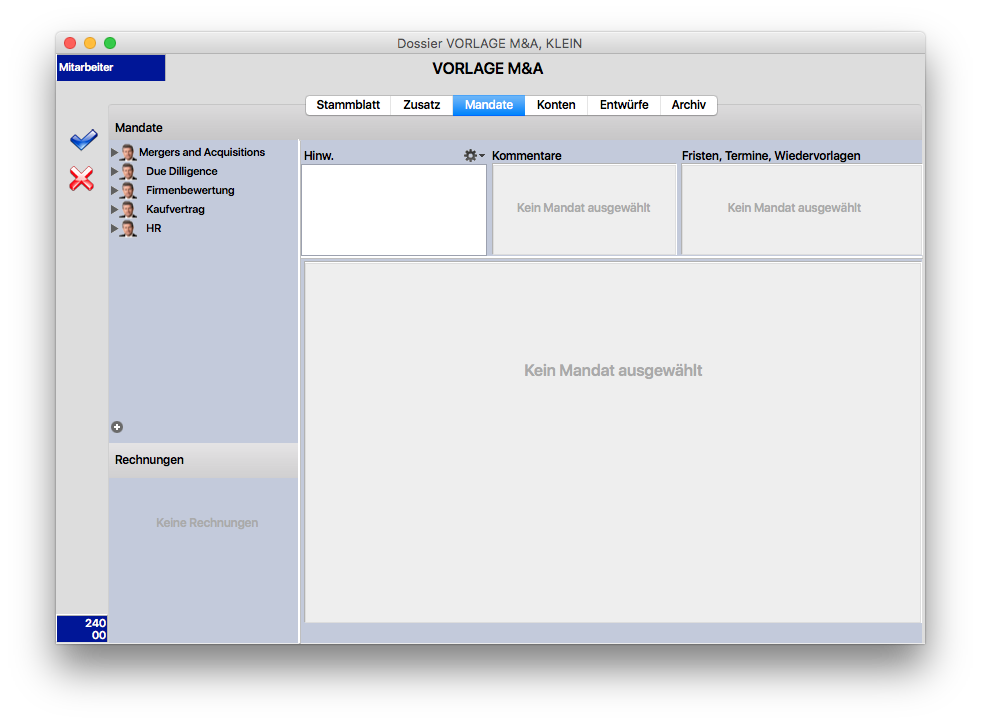
Task: Click the Fristen, Termine, Wiedervorlagen label
Action: click(771, 156)
